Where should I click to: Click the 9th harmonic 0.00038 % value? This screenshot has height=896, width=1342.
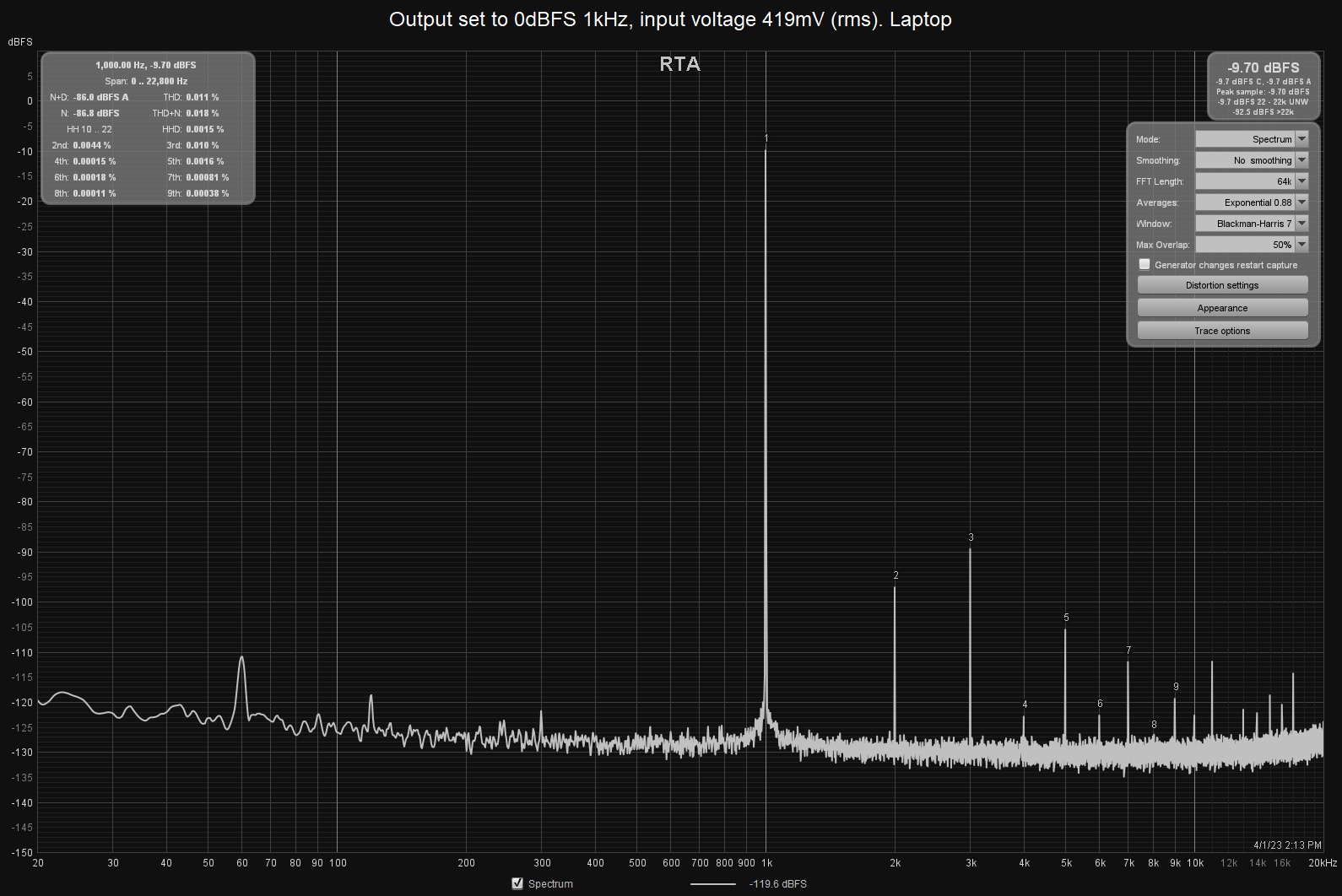pyautogui.click(x=208, y=193)
